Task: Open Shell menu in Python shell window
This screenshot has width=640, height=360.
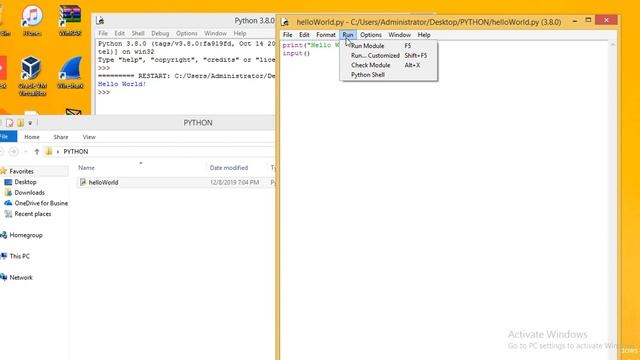Action: pos(138,33)
